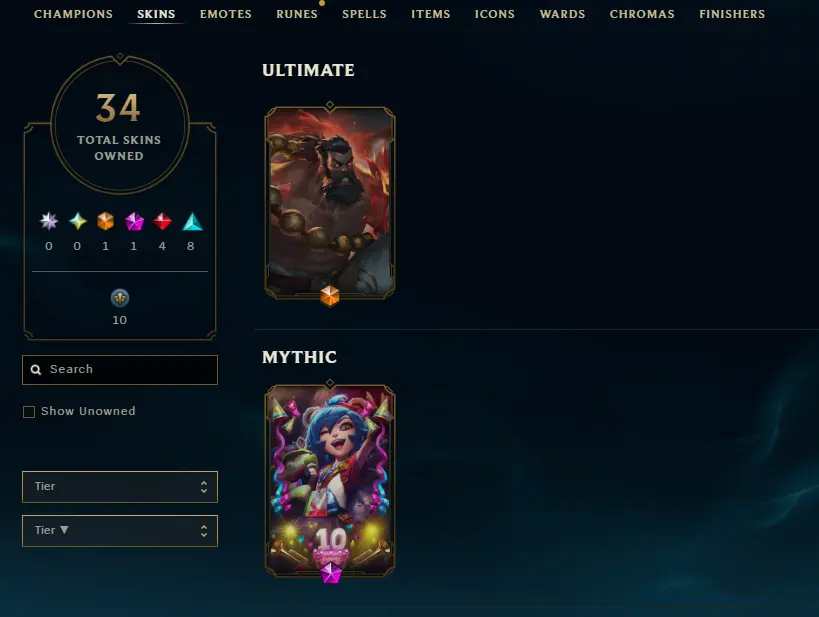Screen dimensions: 819x617
Task: Open the Finishers tab
Action: click(732, 14)
